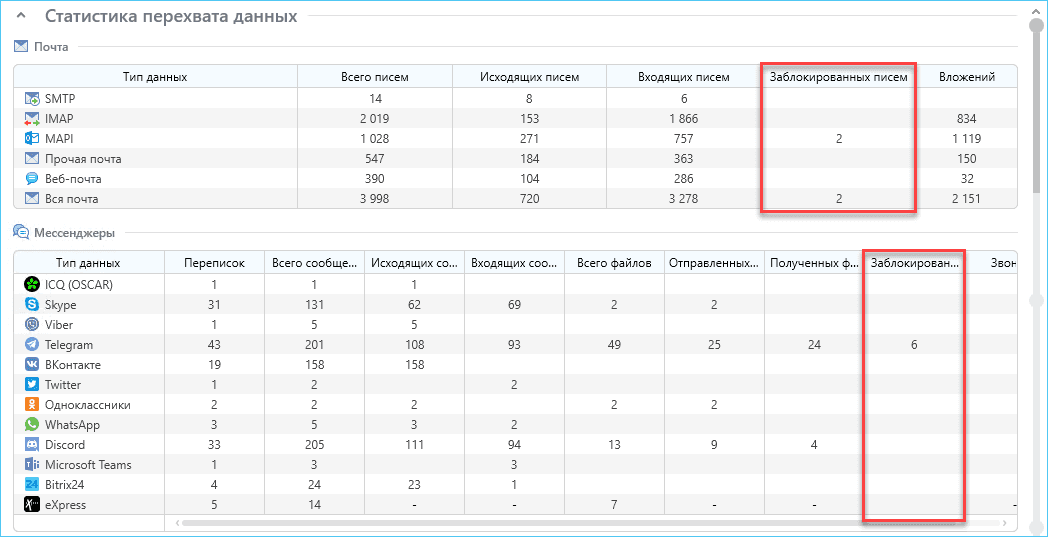Select the WhatsApp row label
This screenshot has height=537, width=1048.
[x=70, y=425]
